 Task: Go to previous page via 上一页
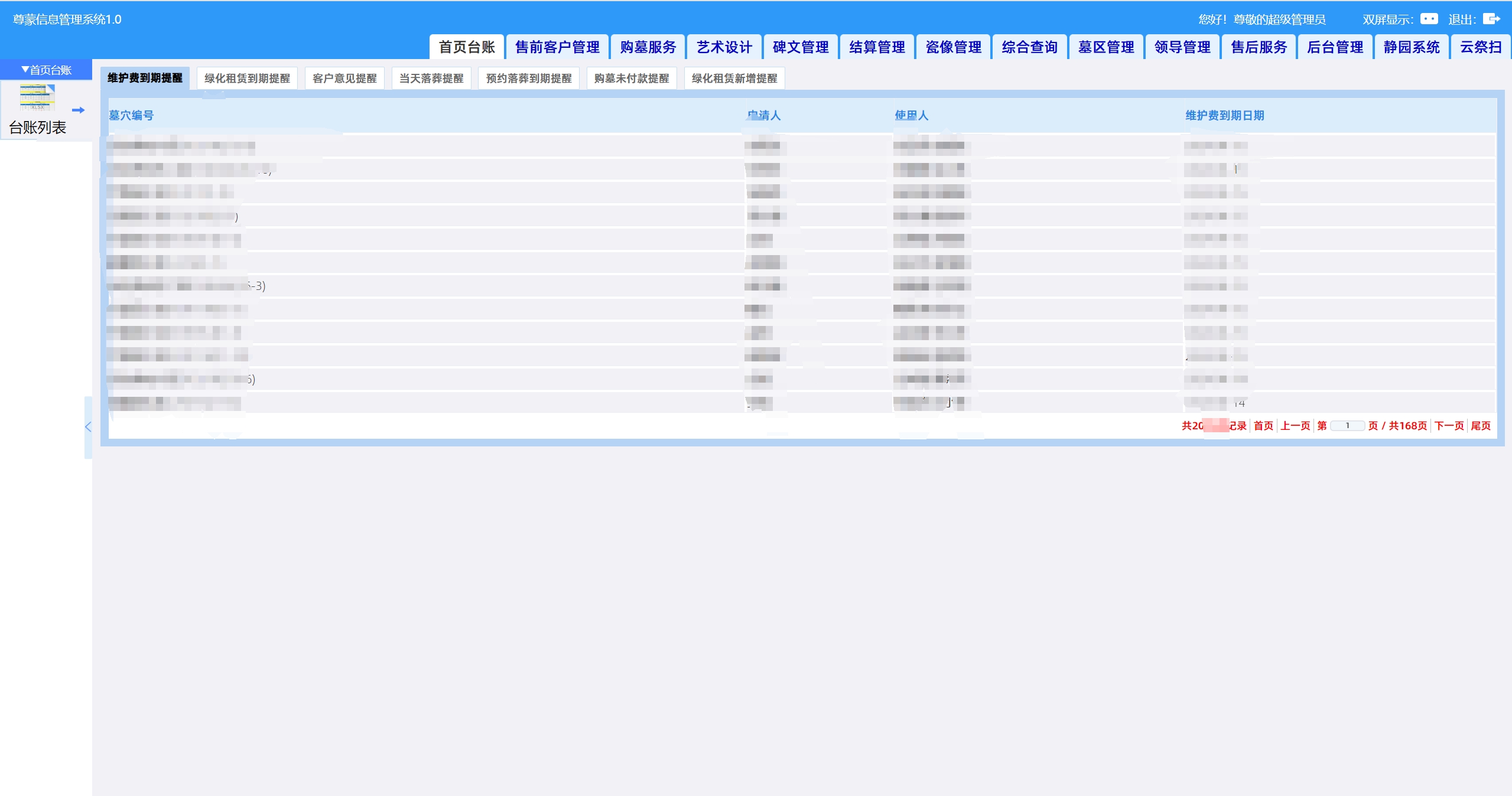[1295, 426]
